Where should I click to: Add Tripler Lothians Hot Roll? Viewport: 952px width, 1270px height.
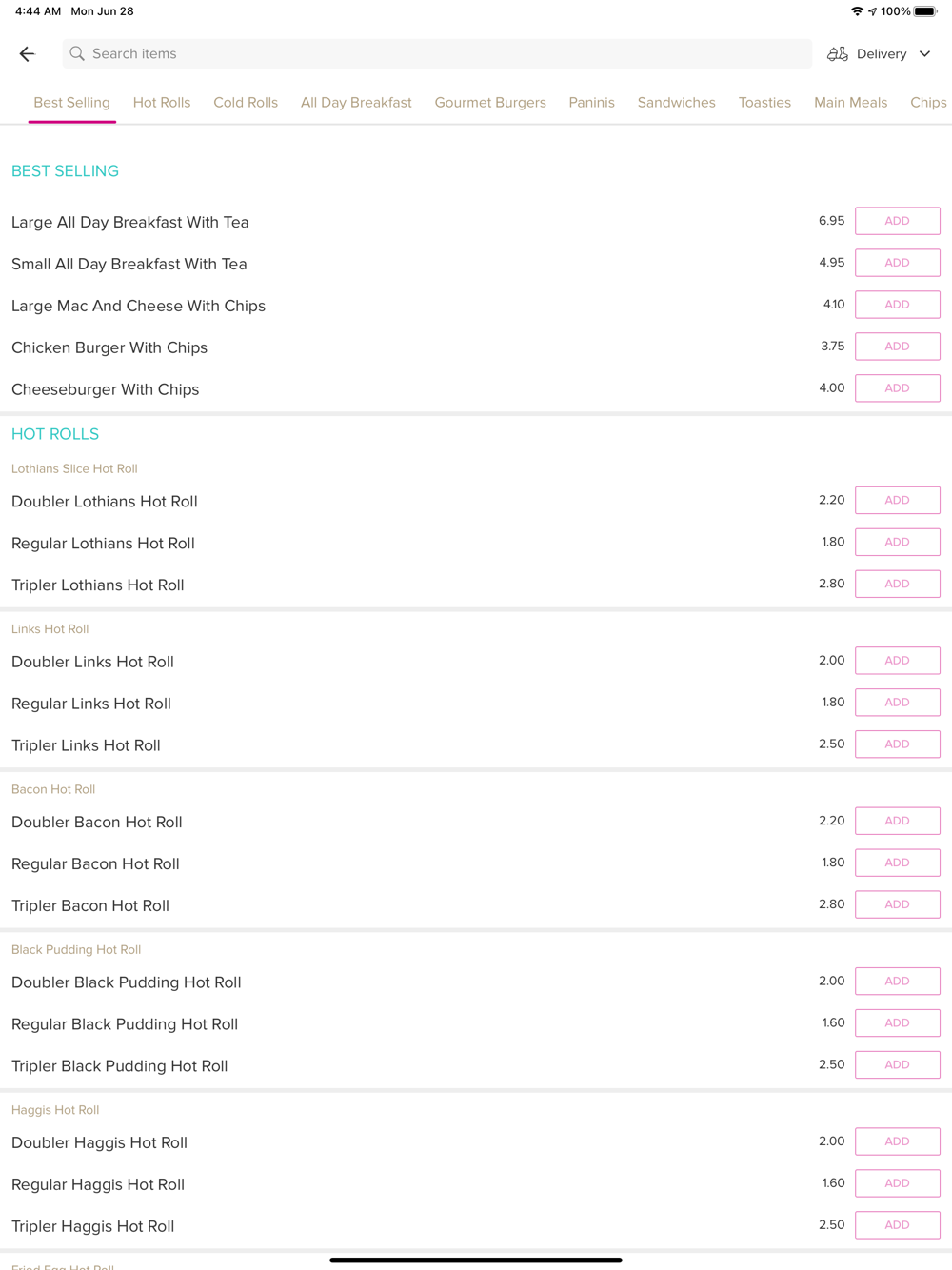[897, 584]
